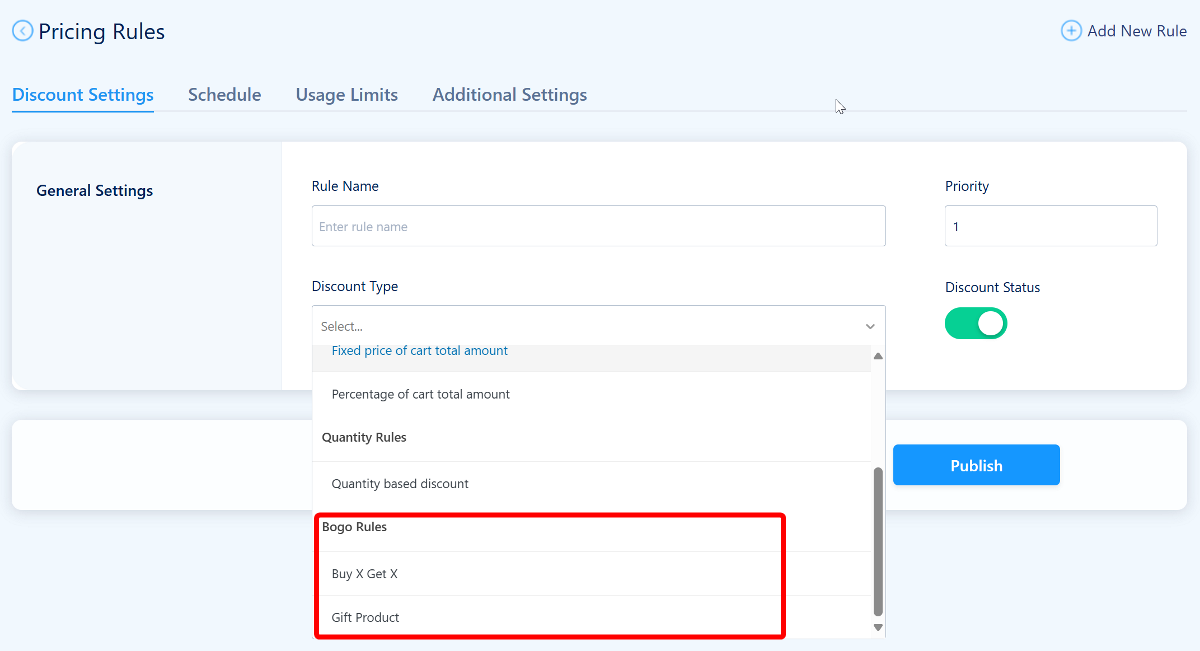Open the Discount Settings tab

pos(83,95)
